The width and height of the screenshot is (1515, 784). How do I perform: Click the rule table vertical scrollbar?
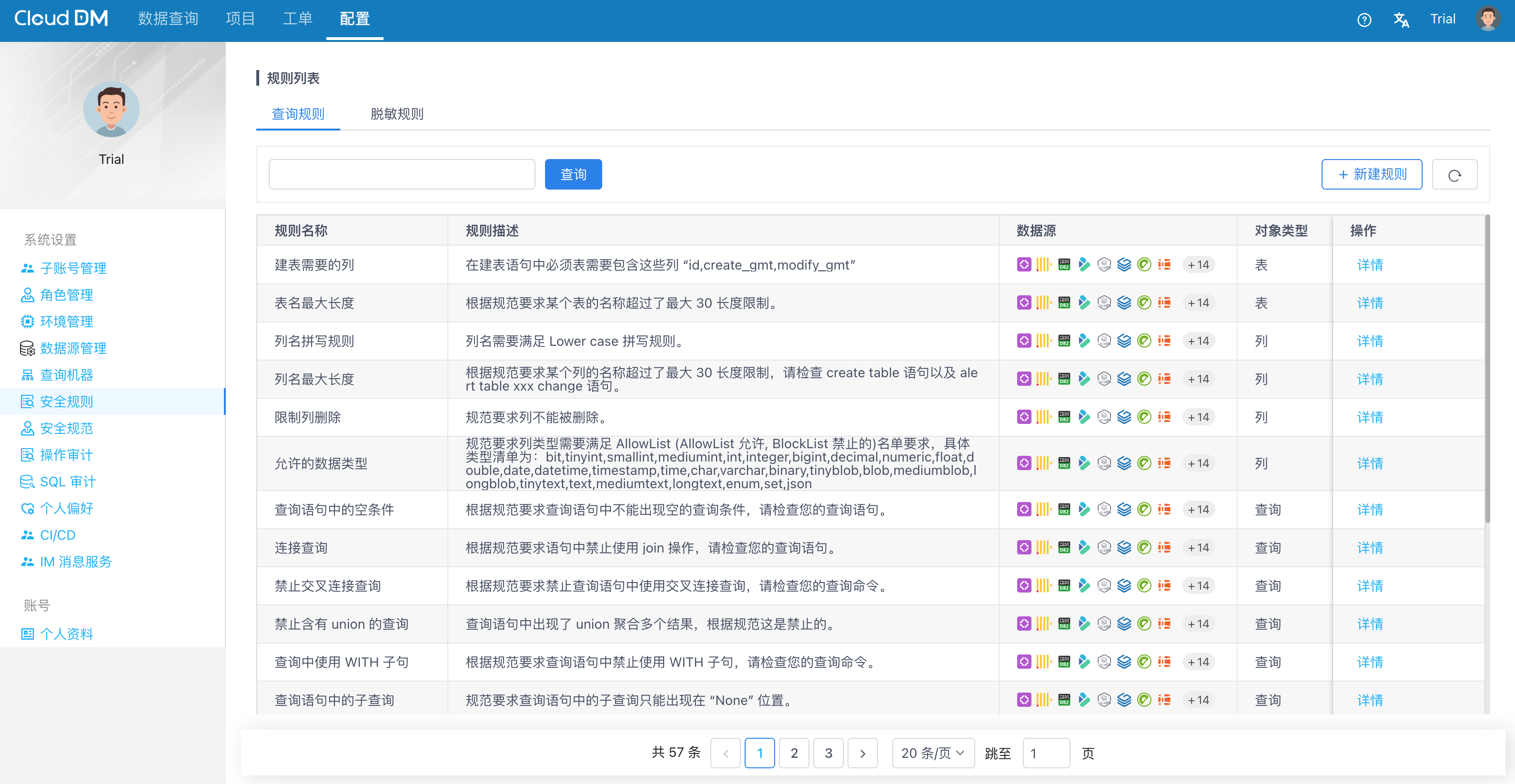tap(1487, 369)
